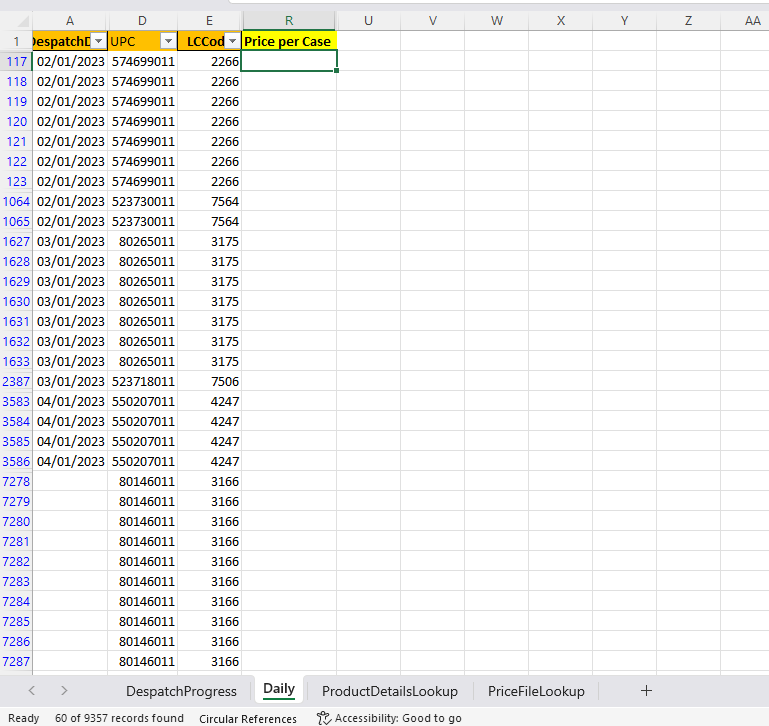Select column W header
Viewport: 769px width, 726px height.
[x=496, y=21]
